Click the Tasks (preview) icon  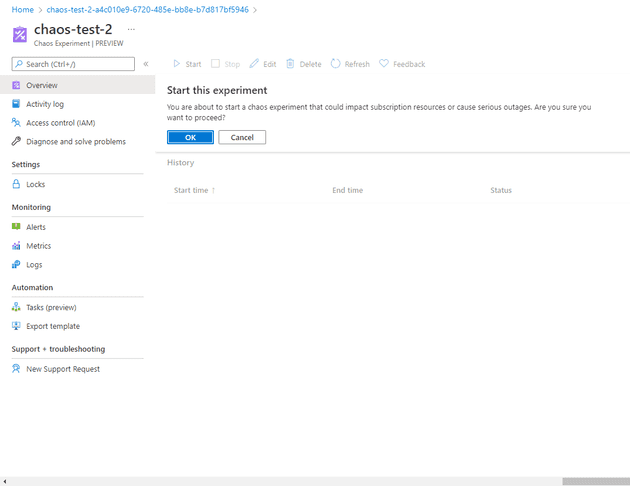[x=16, y=307]
